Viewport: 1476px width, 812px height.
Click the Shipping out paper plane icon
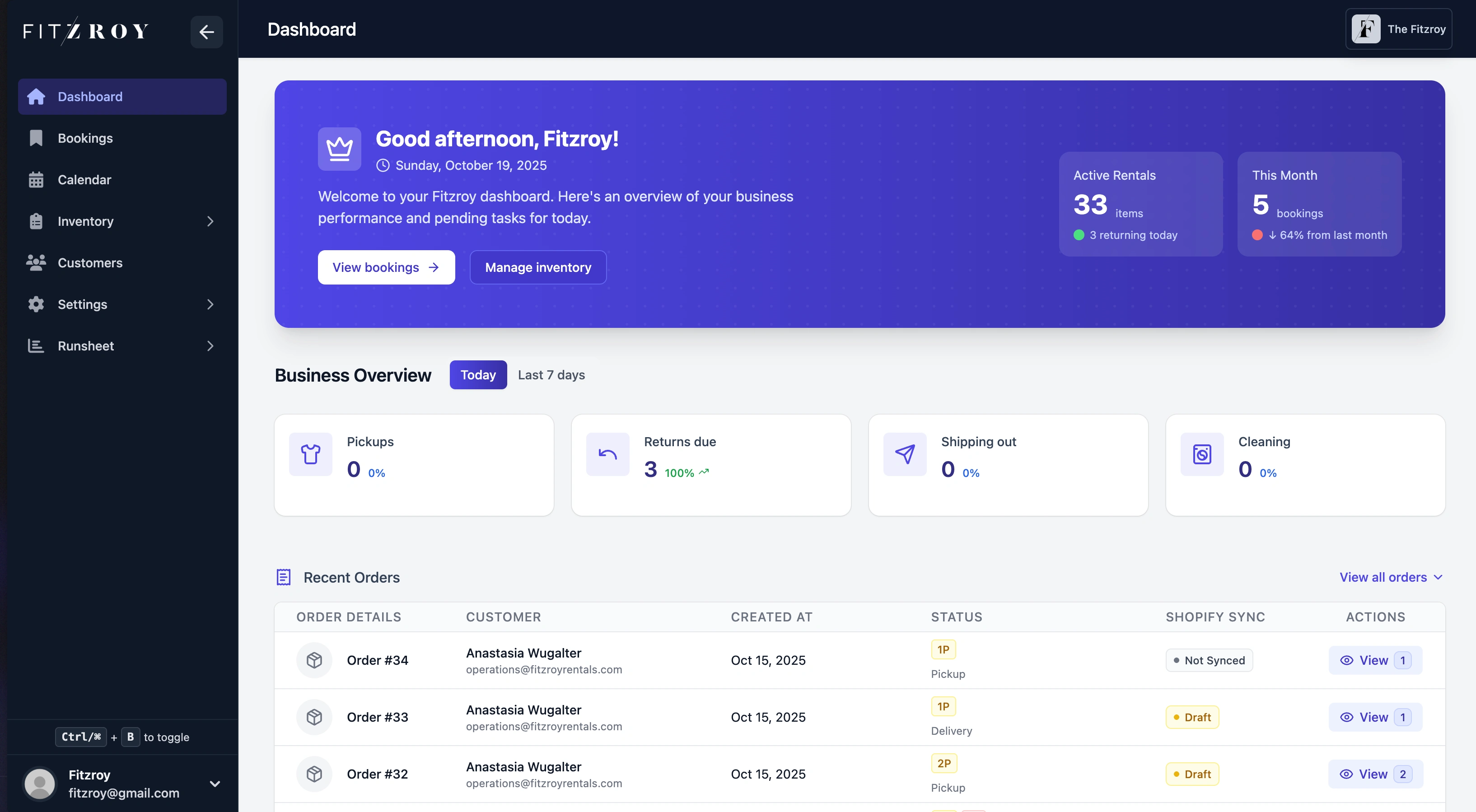coord(905,454)
